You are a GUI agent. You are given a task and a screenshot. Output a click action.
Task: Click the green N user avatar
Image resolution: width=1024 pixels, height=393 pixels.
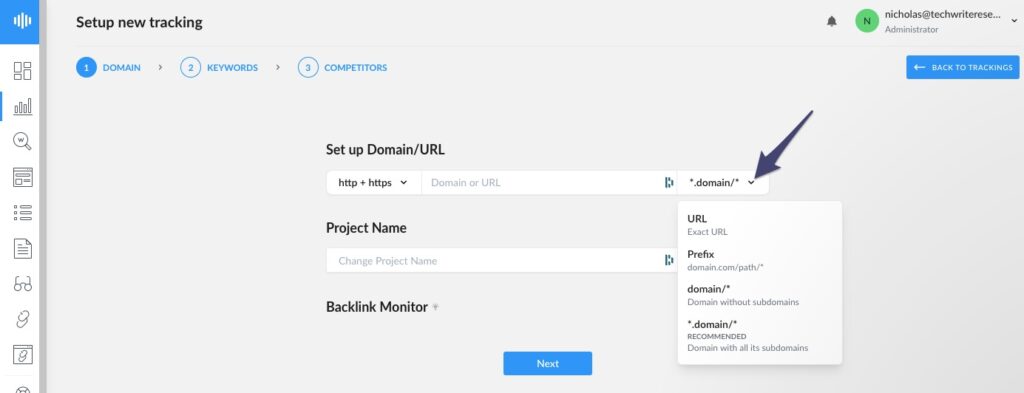867,22
